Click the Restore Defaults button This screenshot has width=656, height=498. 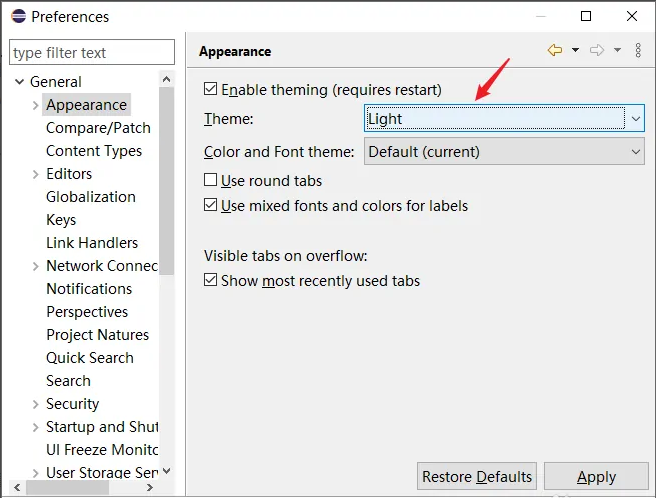coord(477,477)
